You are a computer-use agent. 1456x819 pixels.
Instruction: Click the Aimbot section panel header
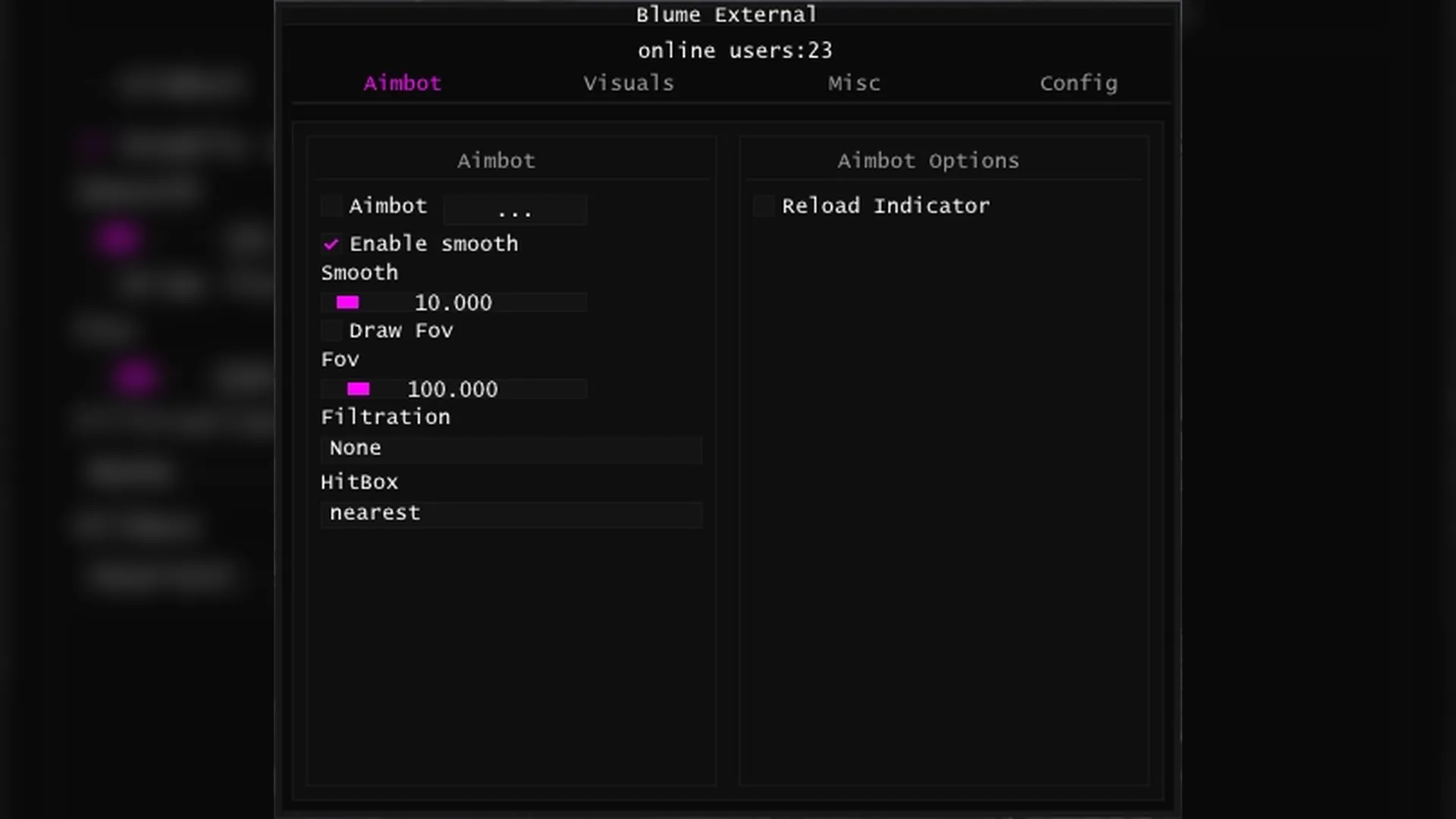tap(496, 161)
